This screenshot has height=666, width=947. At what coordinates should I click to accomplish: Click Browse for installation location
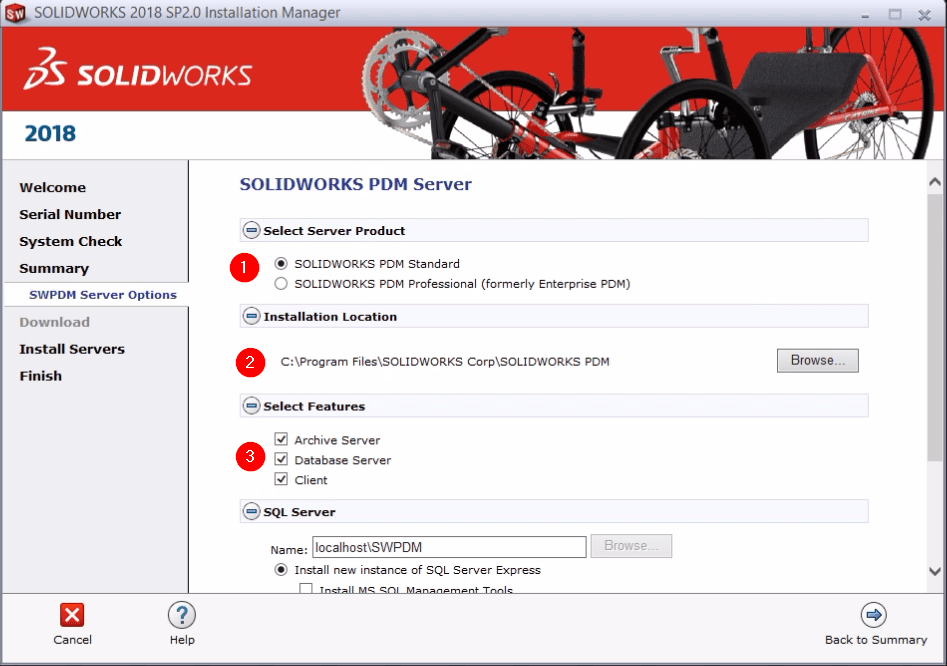coord(817,360)
